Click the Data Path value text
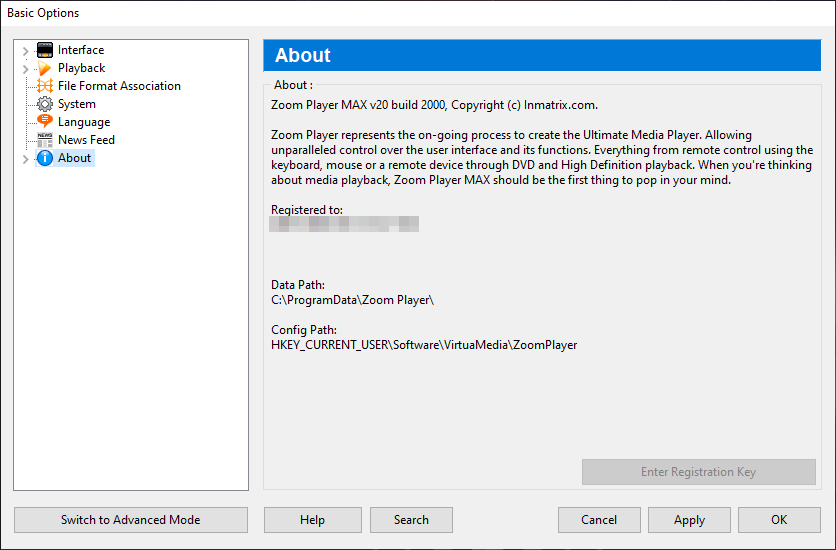Viewport: 836px width, 550px height. 352,300
